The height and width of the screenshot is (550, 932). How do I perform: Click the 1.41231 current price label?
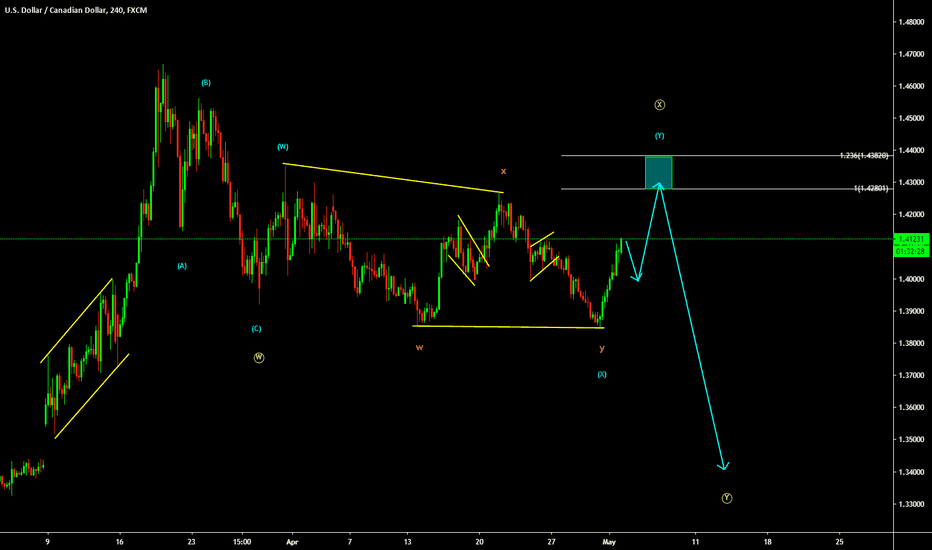(911, 239)
